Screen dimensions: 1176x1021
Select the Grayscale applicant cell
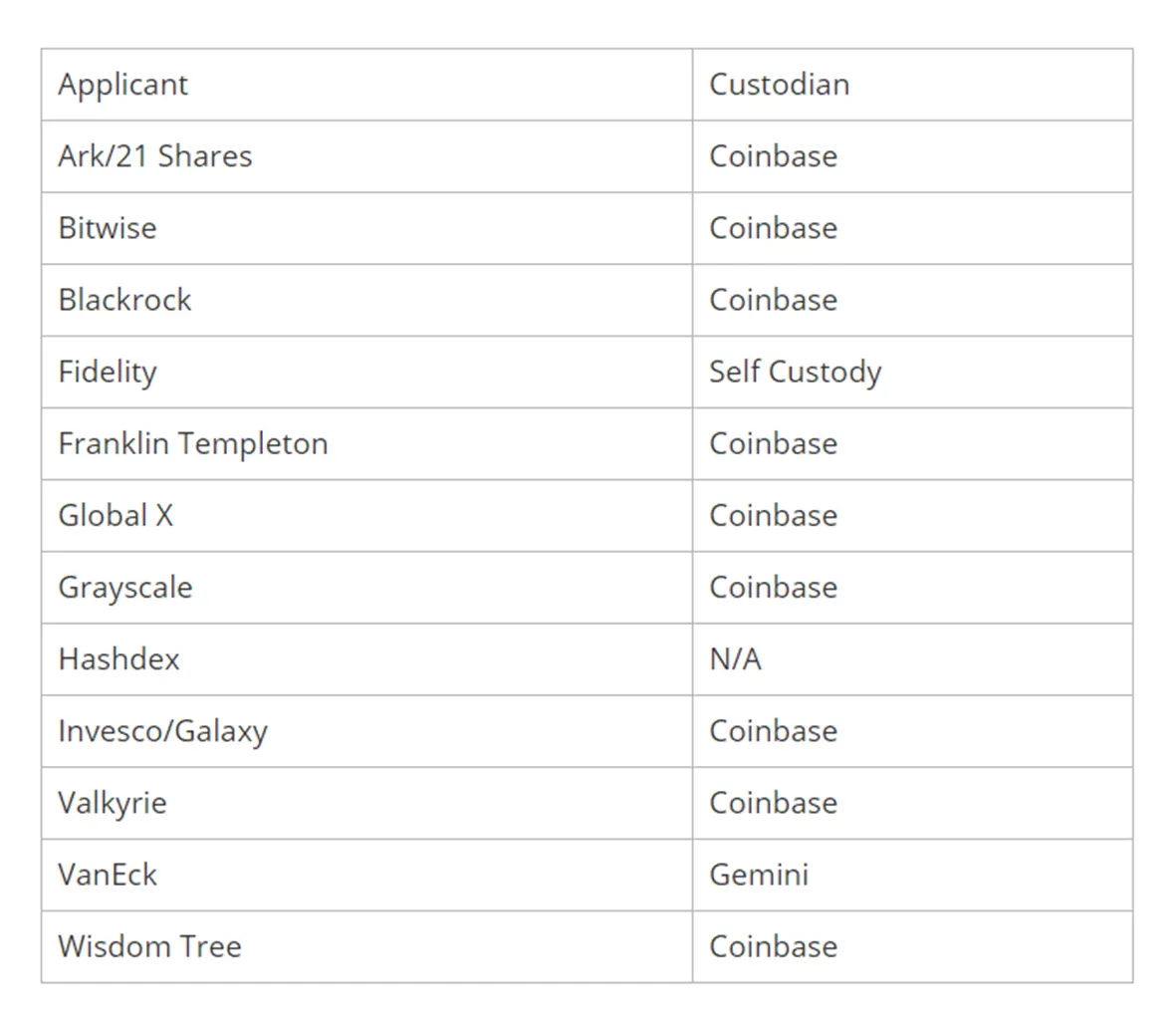point(366,588)
